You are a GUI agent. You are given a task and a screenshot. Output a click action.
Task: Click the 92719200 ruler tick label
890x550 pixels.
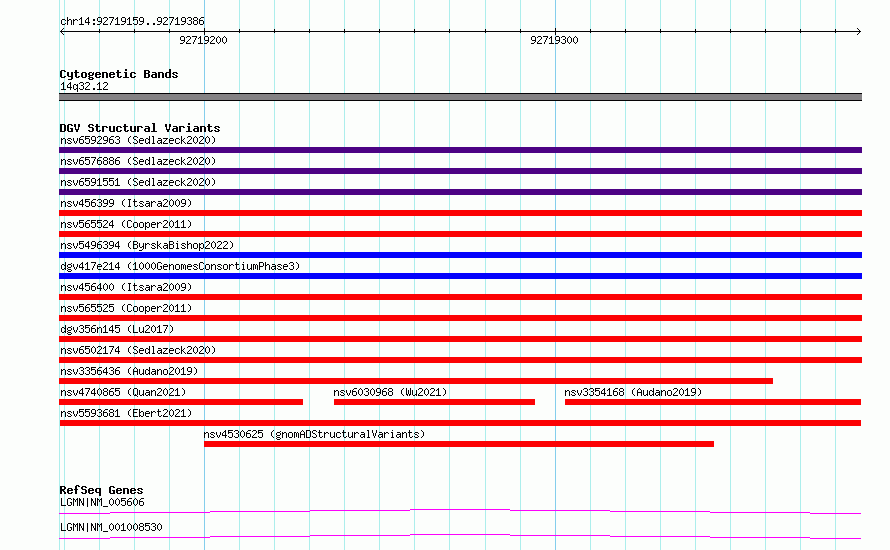[x=203, y=40]
